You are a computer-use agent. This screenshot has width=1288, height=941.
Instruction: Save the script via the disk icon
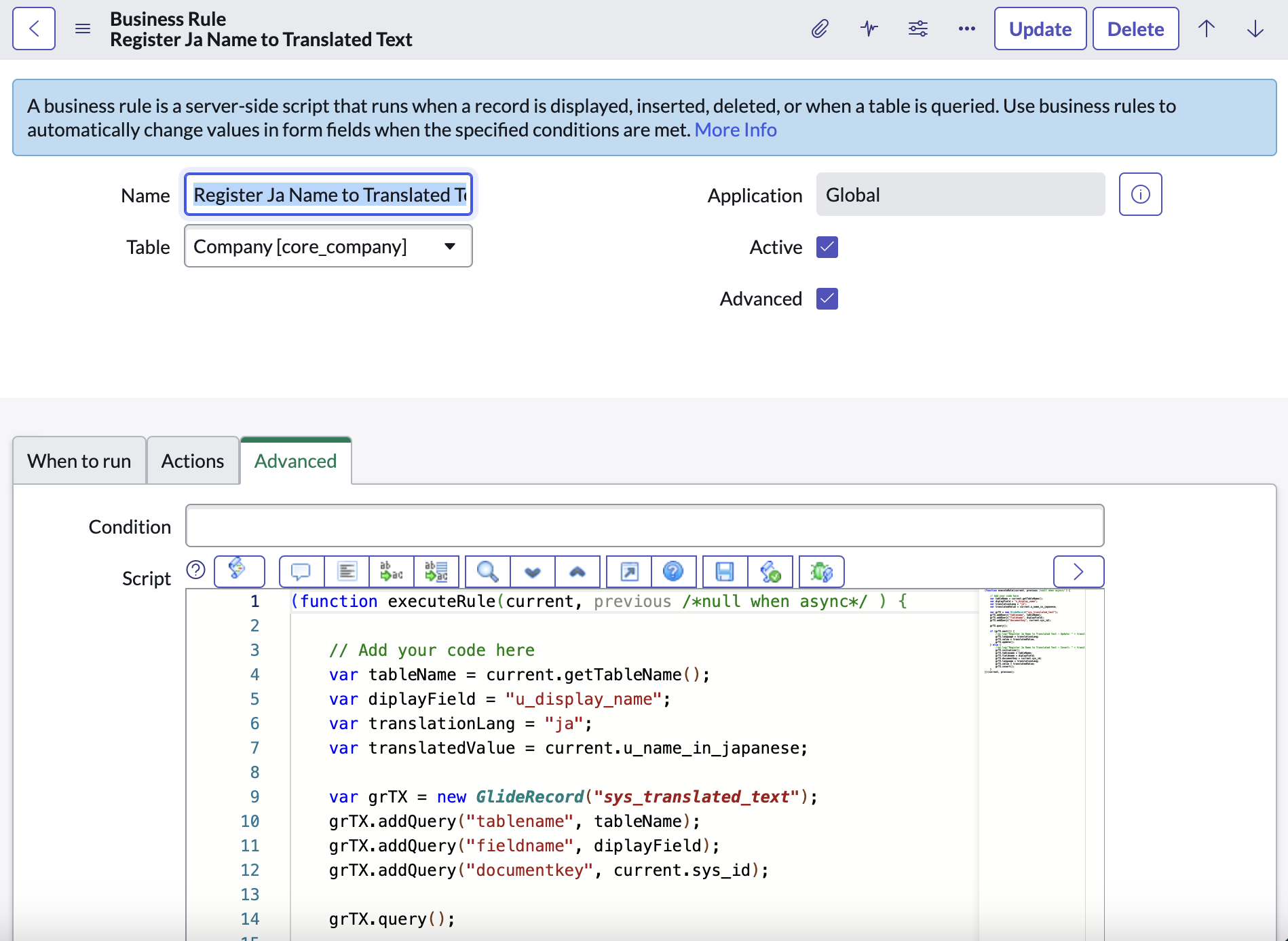pyautogui.click(x=724, y=572)
